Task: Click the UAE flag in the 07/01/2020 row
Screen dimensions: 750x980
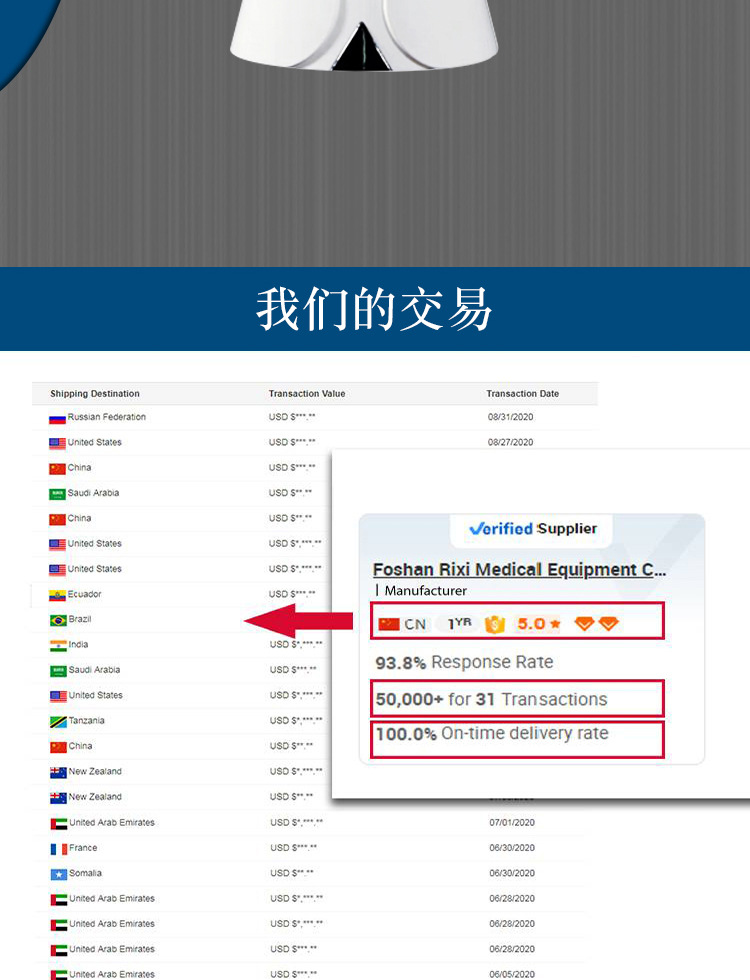Action: [59, 824]
